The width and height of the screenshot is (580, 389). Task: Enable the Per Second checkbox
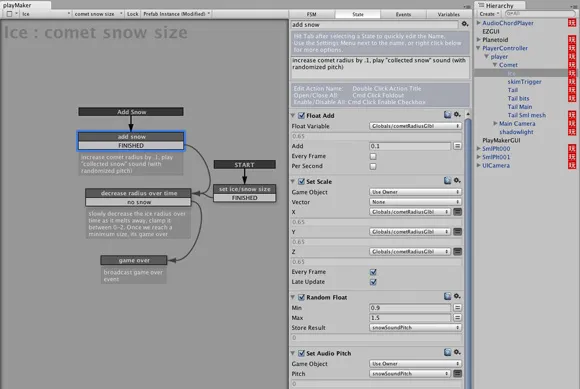pyautogui.click(x=373, y=166)
